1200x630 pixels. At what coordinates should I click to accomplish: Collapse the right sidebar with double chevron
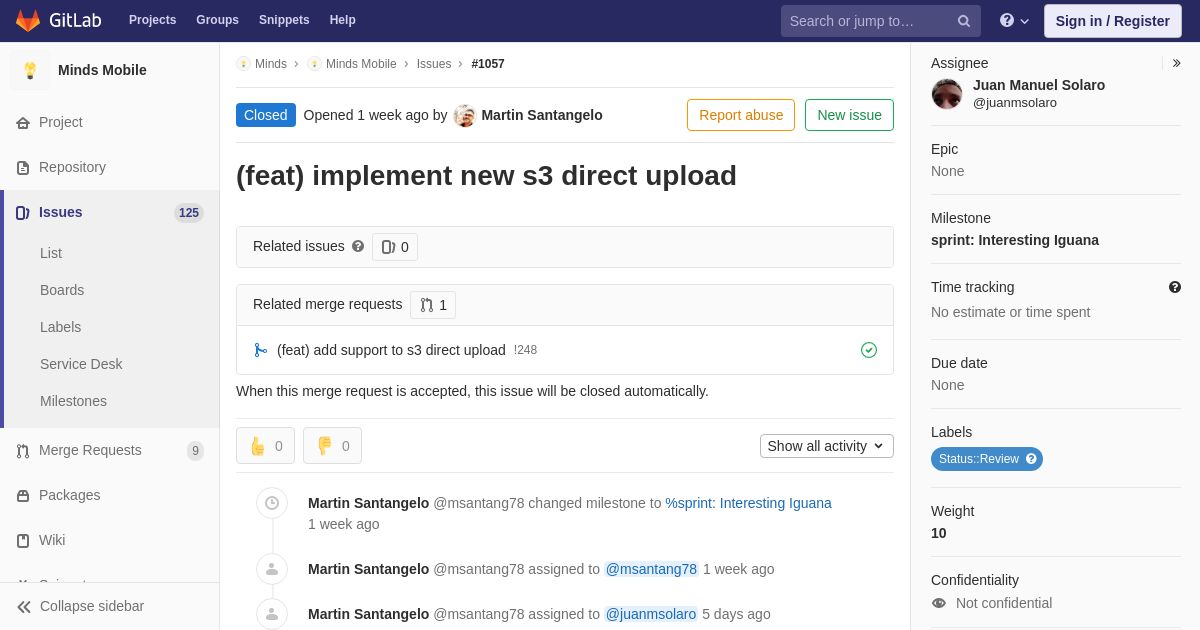click(1176, 63)
